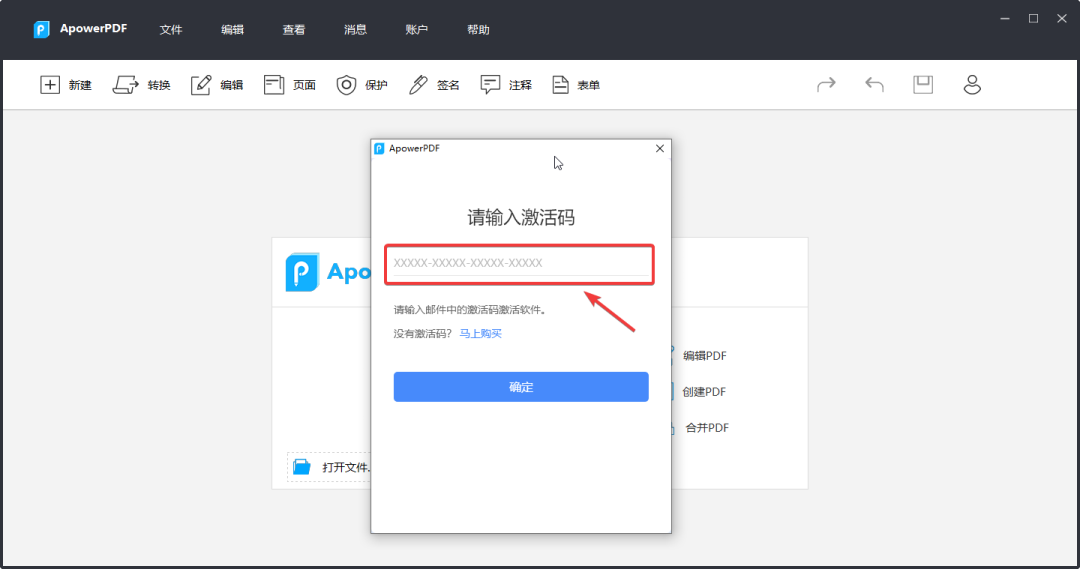1080x569 pixels.
Task: Click the activation code input field
Action: 519,264
